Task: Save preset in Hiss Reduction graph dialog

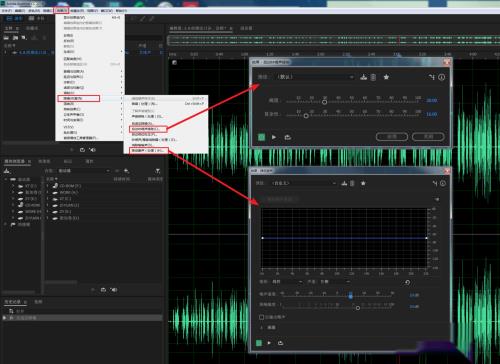Action: pyautogui.click(x=344, y=183)
